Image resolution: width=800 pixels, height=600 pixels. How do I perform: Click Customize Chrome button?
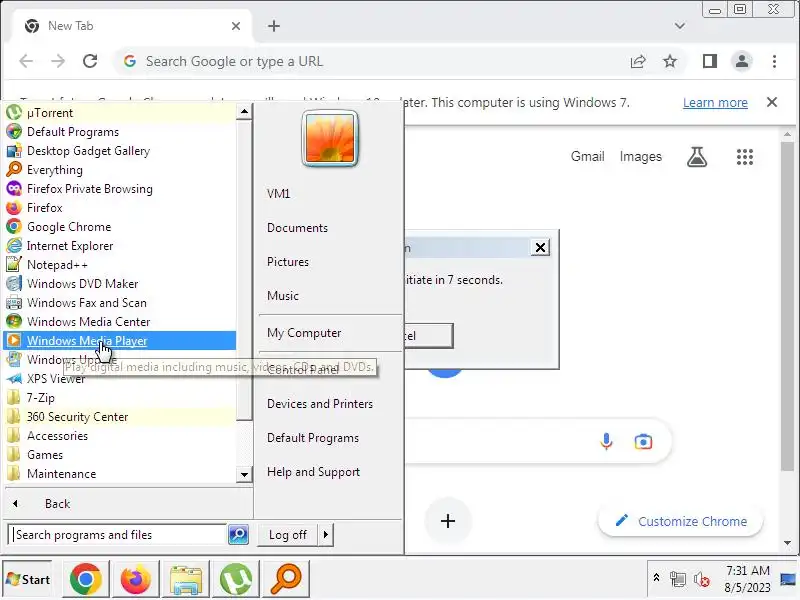681,521
